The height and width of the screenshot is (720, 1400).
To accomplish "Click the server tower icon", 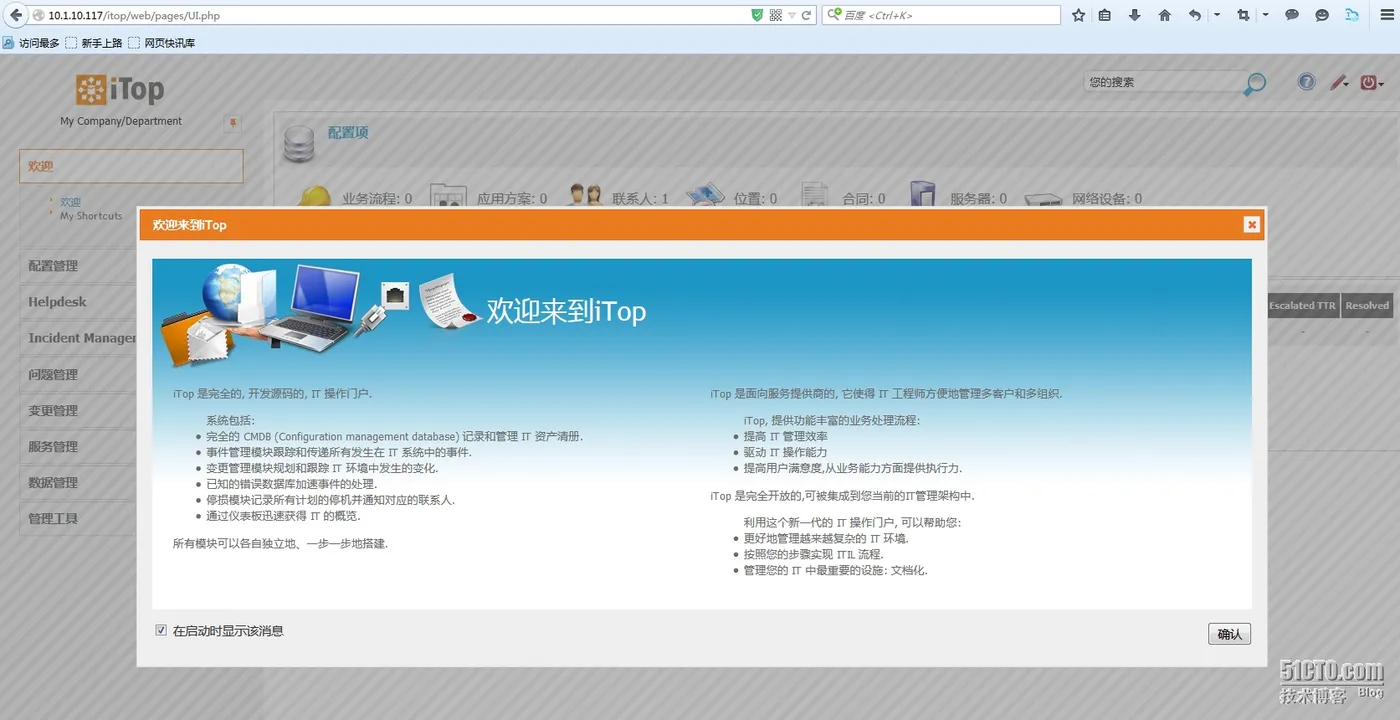I will click(x=922, y=194).
